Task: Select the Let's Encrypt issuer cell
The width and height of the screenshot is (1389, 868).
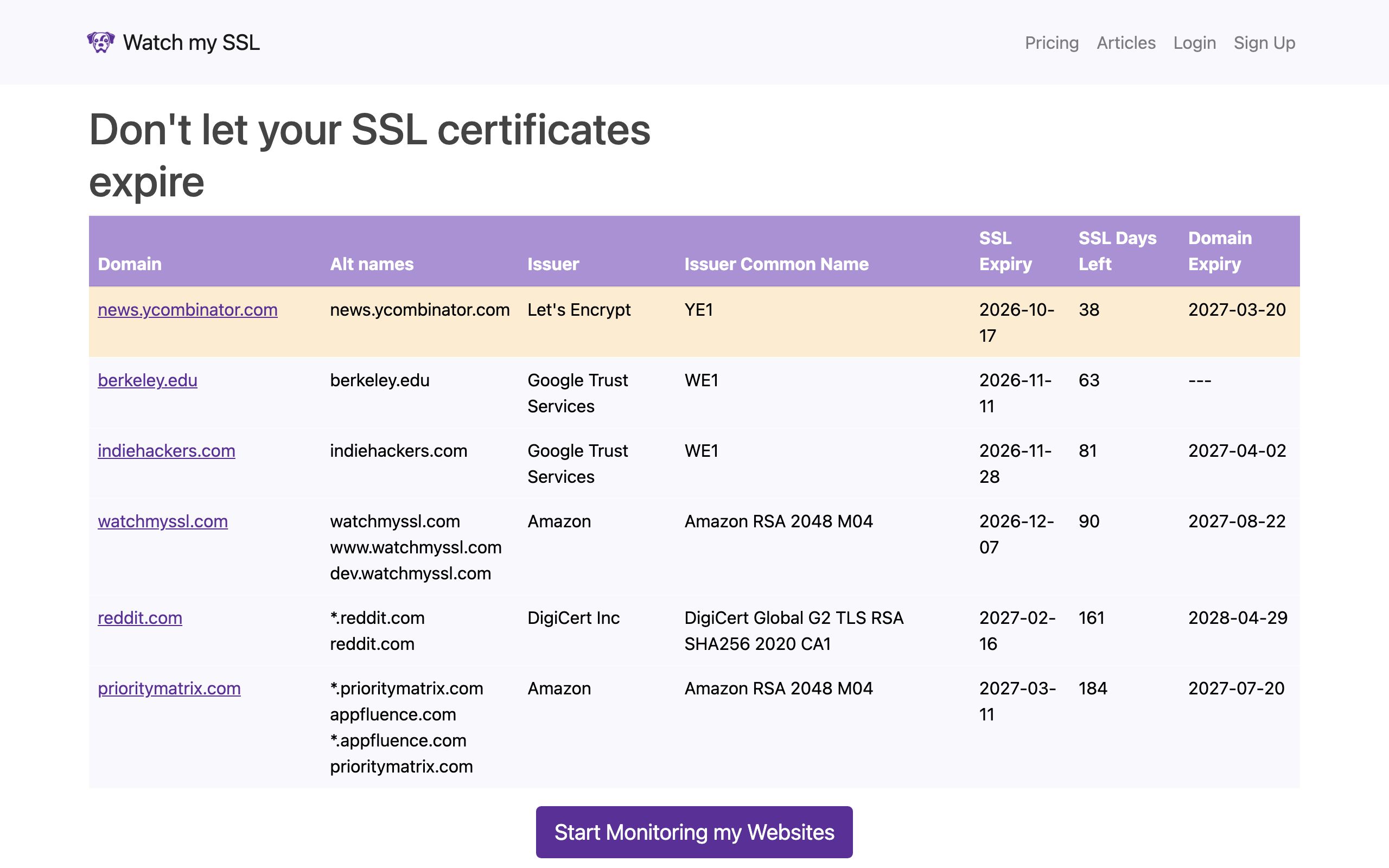Action: click(578, 309)
